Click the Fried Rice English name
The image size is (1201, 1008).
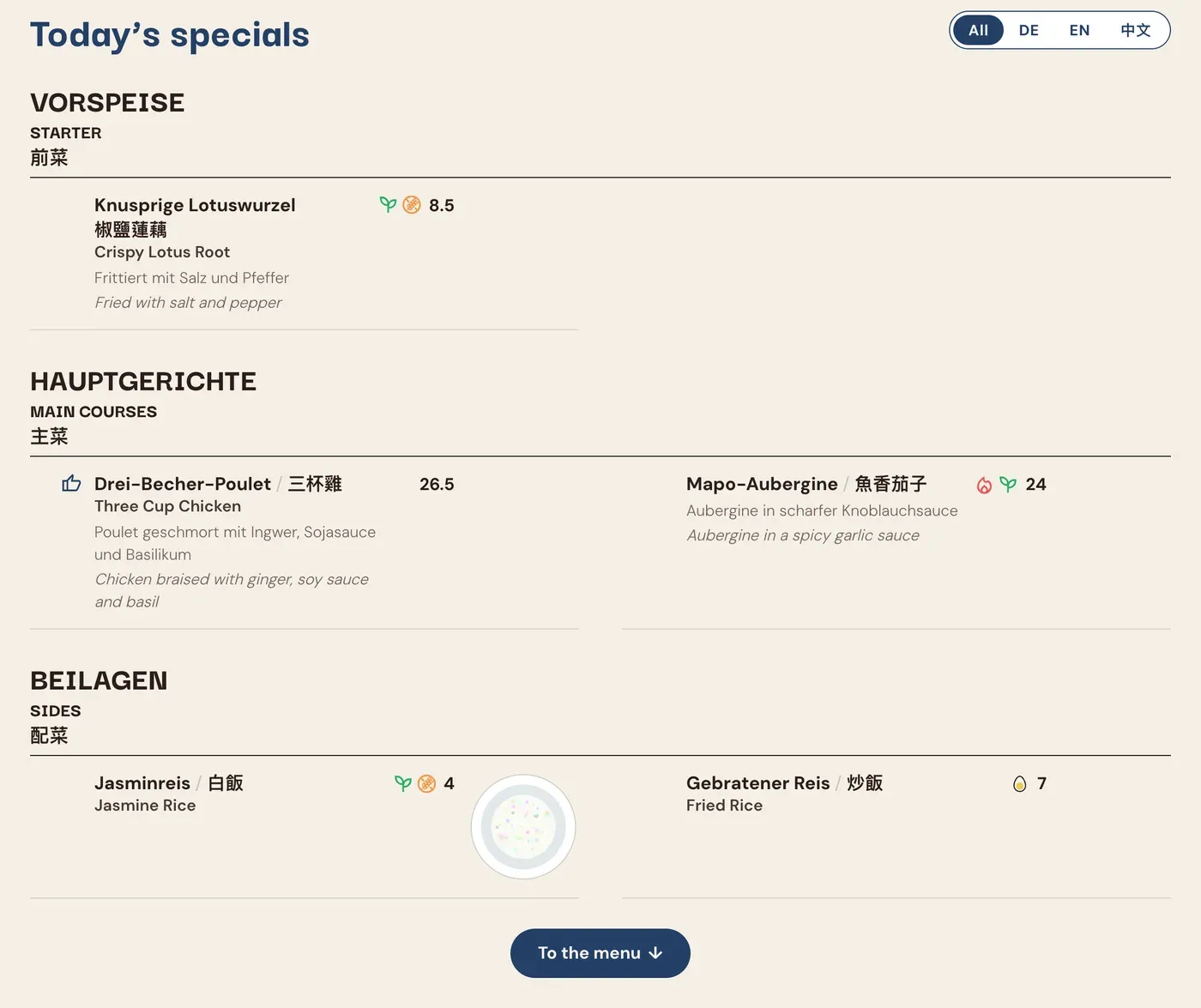724,806
